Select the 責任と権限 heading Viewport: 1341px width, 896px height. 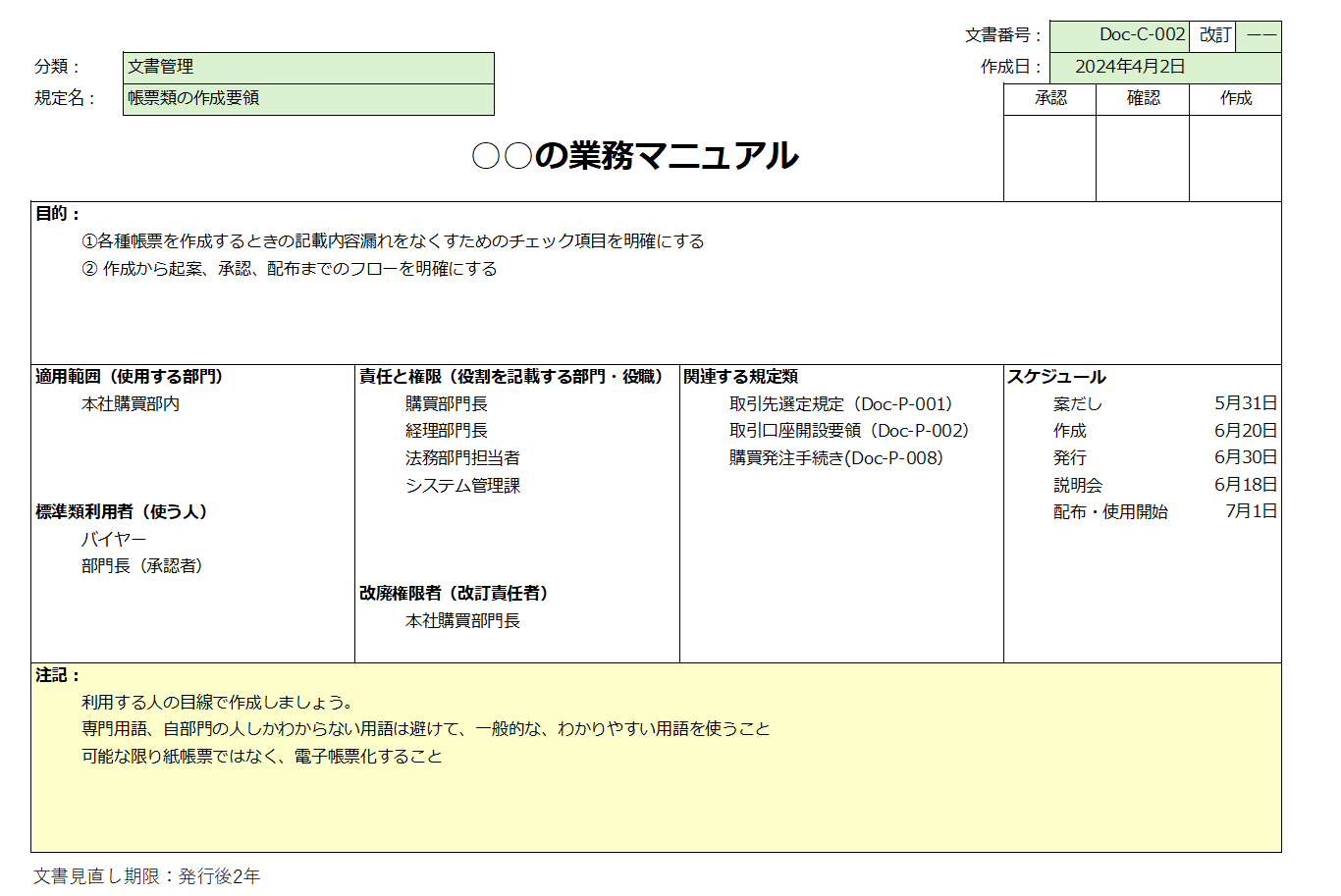(x=510, y=377)
